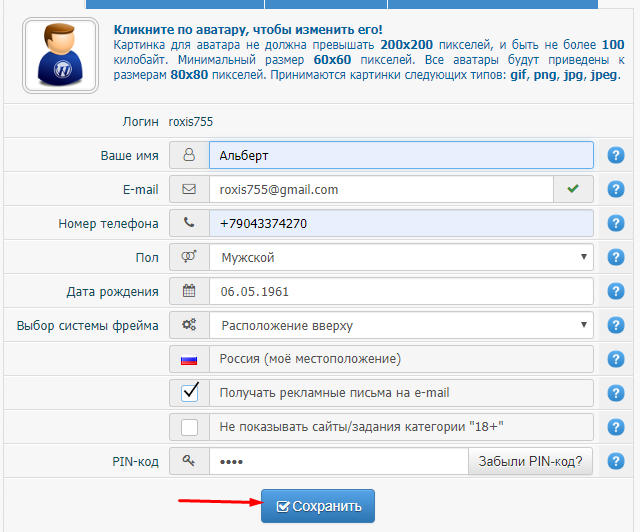Click the key icon beside PIN-код

pyautogui.click(x=189, y=461)
